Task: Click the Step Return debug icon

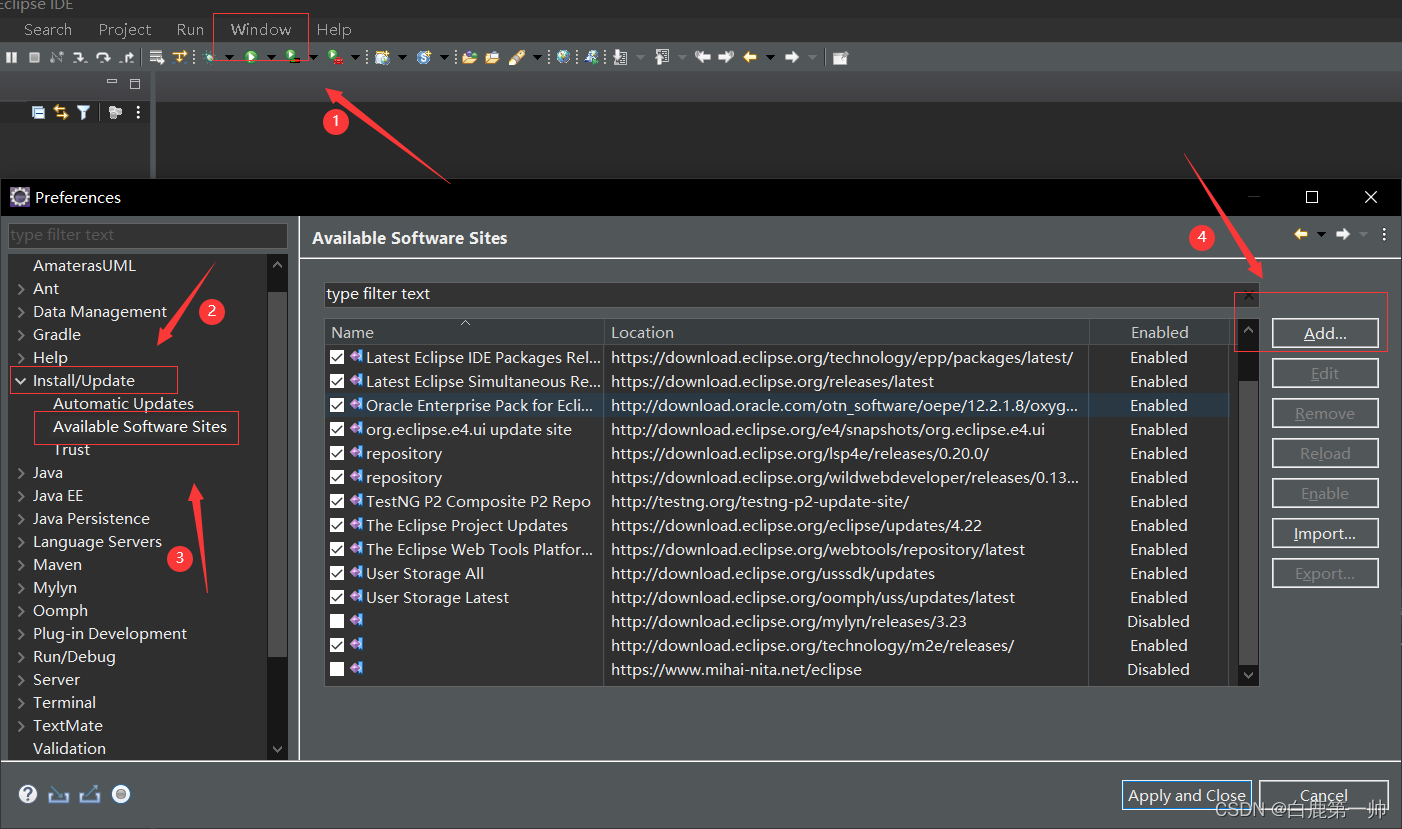Action: [127, 58]
